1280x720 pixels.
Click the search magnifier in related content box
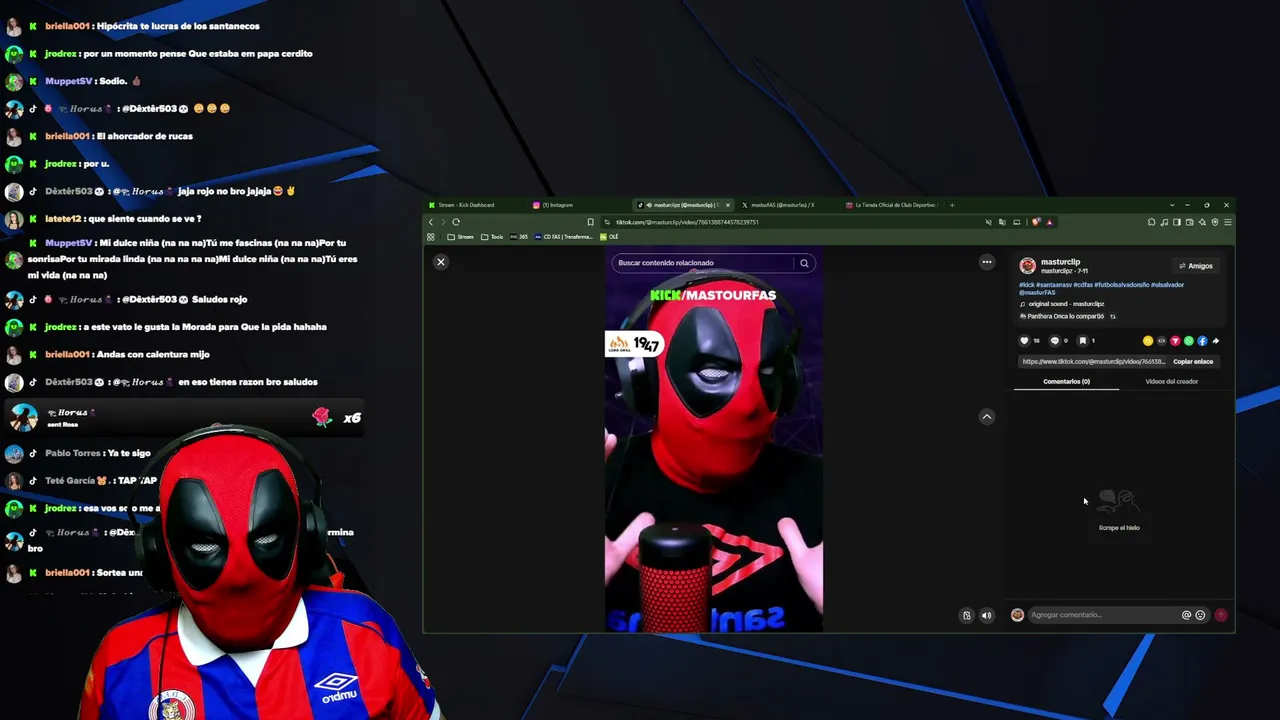click(804, 263)
